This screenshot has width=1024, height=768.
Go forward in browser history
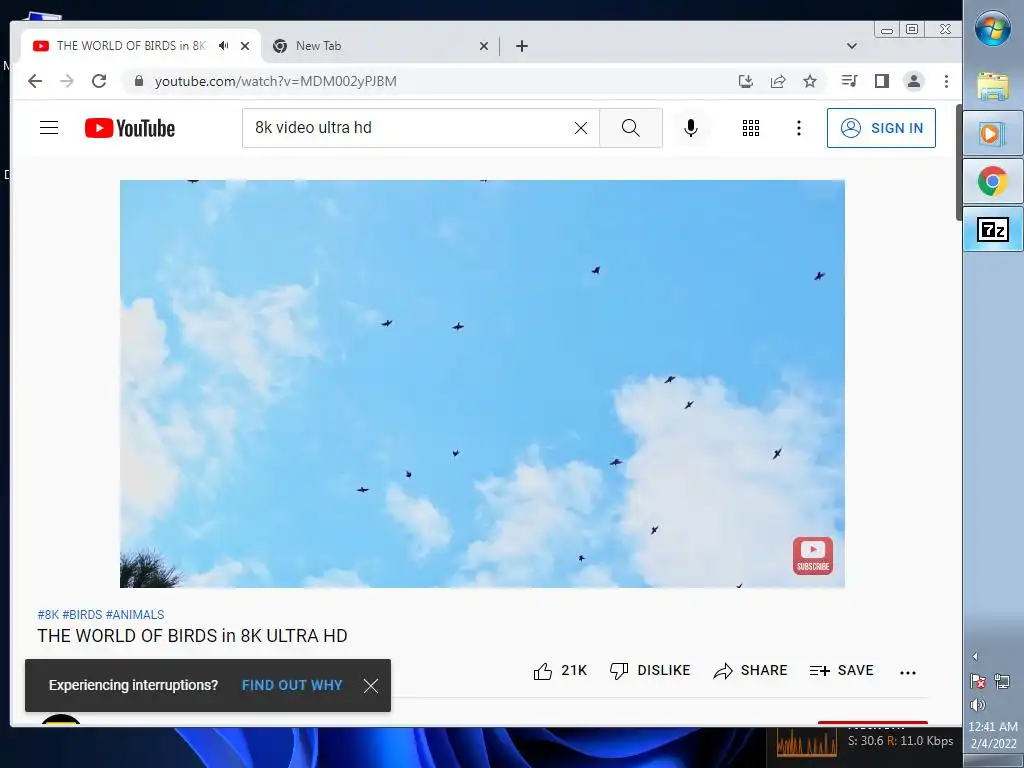click(67, 81)
